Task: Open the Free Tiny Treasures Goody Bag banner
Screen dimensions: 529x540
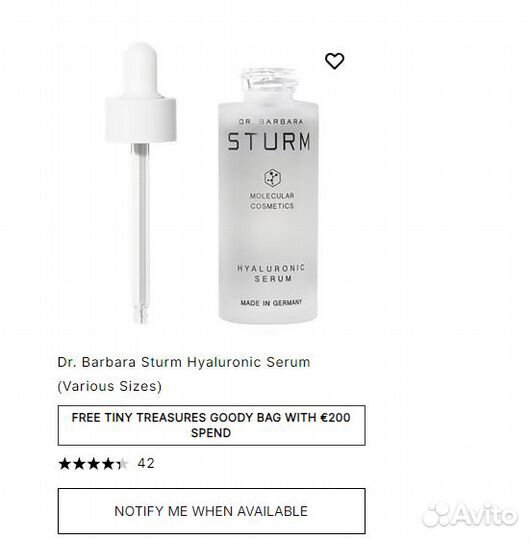Action: tap(211, 425)
